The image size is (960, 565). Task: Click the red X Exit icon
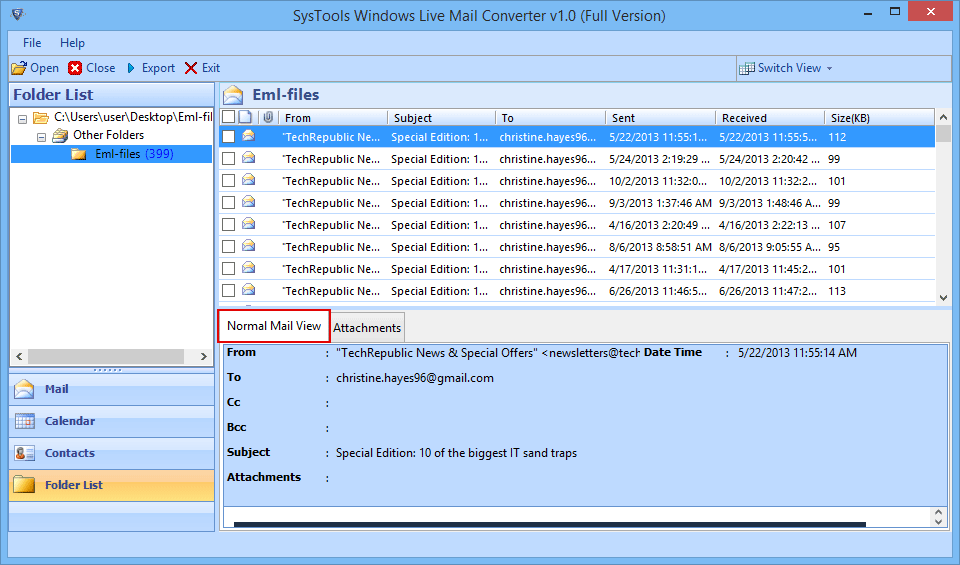click(191, 68)
